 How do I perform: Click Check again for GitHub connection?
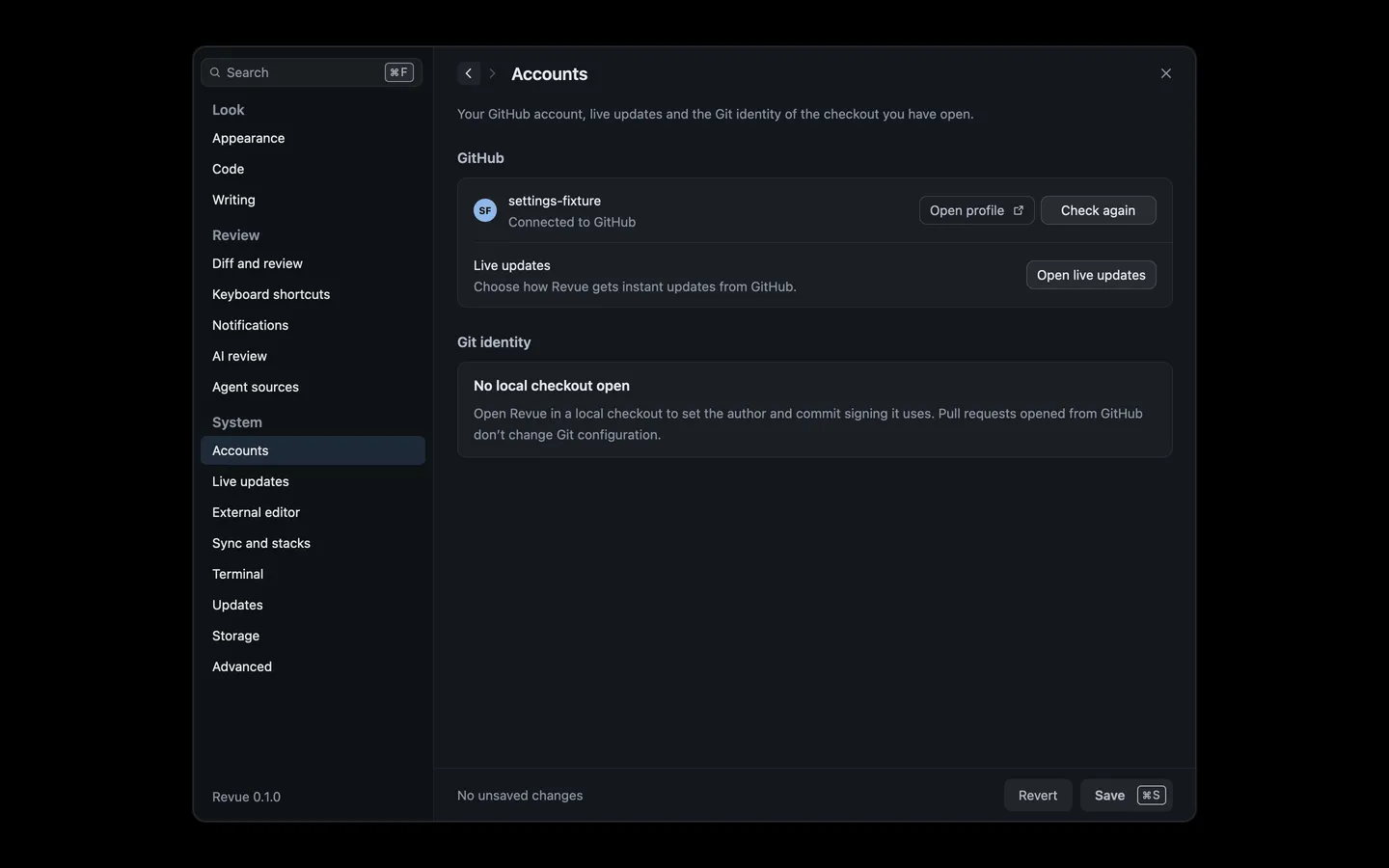pyautogui.click(x=1098, y=210)
